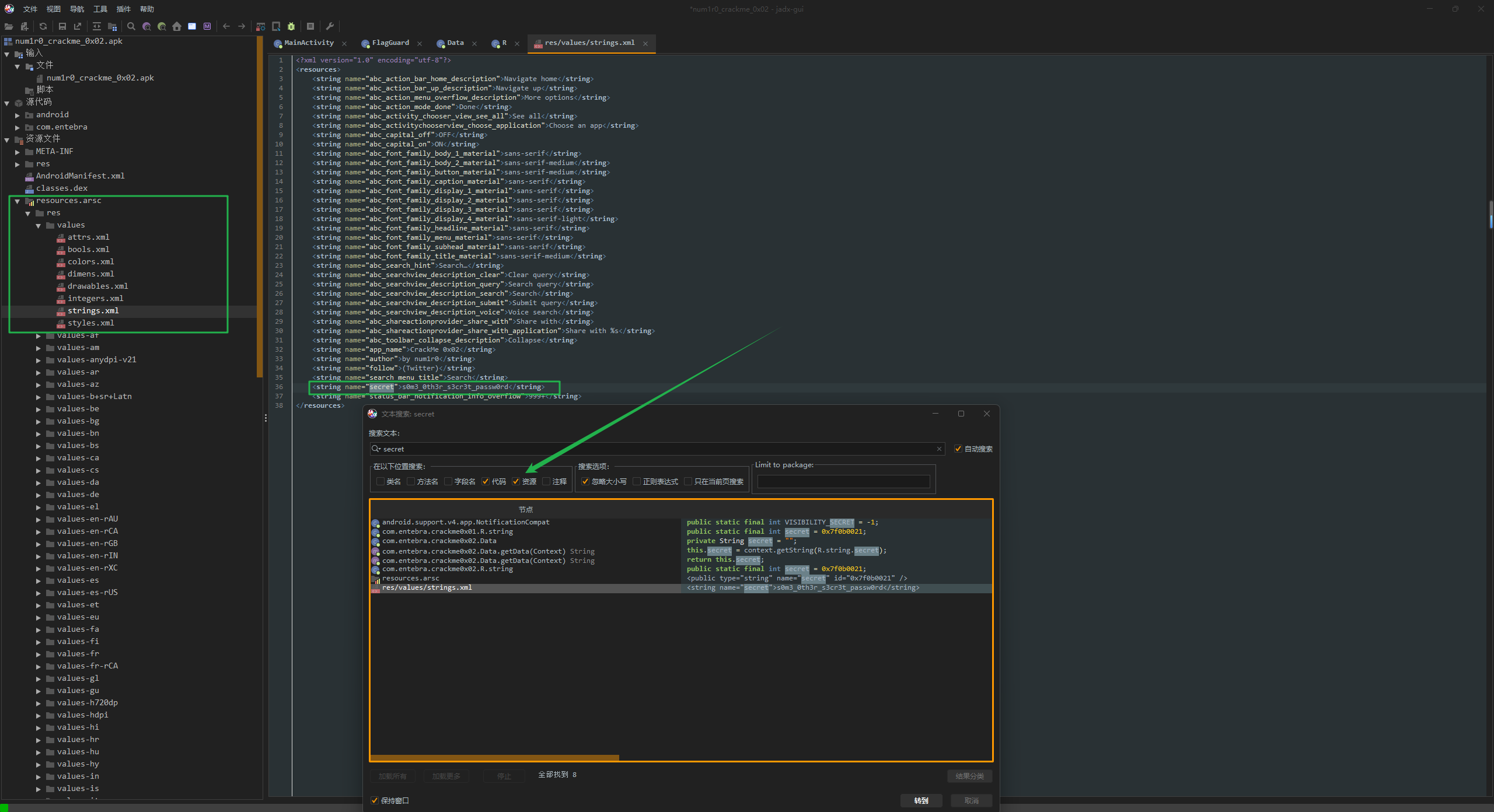Viewport: 1494px width, 812px height.
Task: Expand the values-en-rGB folder
Action: (39, 544)
